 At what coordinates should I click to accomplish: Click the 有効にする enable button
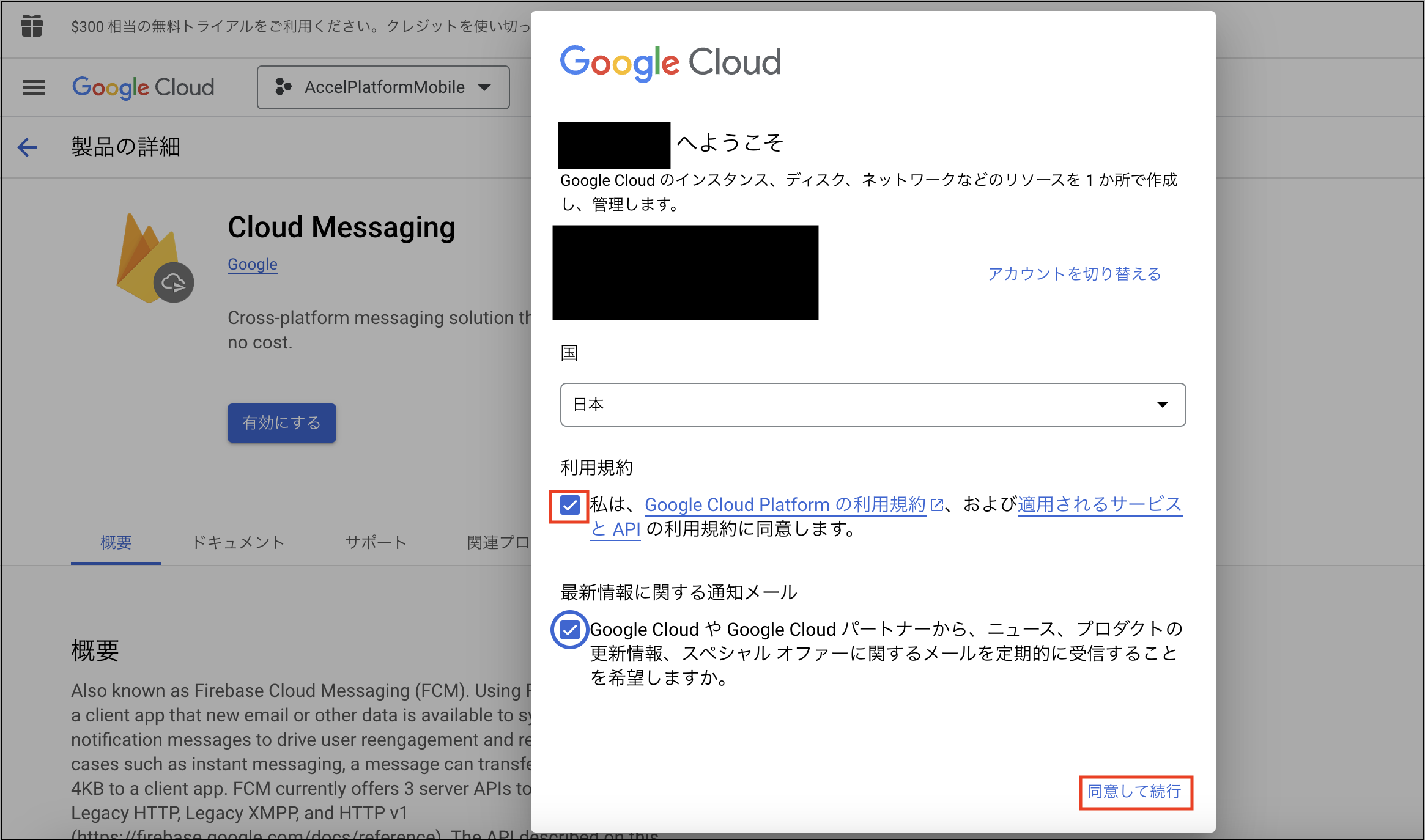[x=282, y=423]
